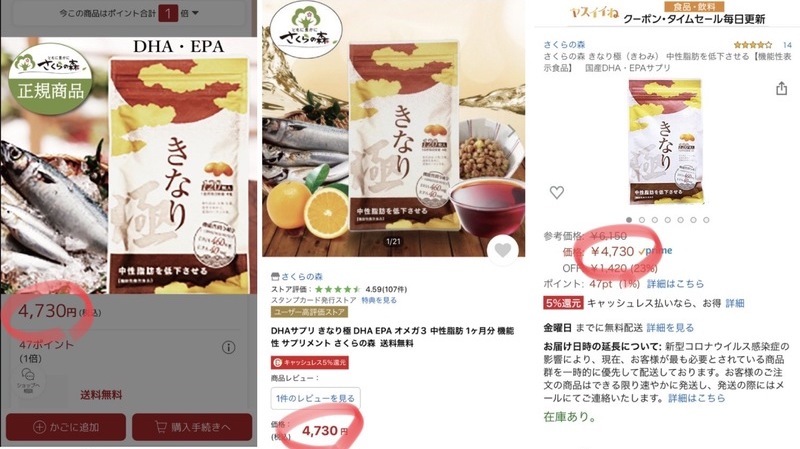Click 詳細を見る next to 無料配送

pyautogui.click(x=670, y=328)
